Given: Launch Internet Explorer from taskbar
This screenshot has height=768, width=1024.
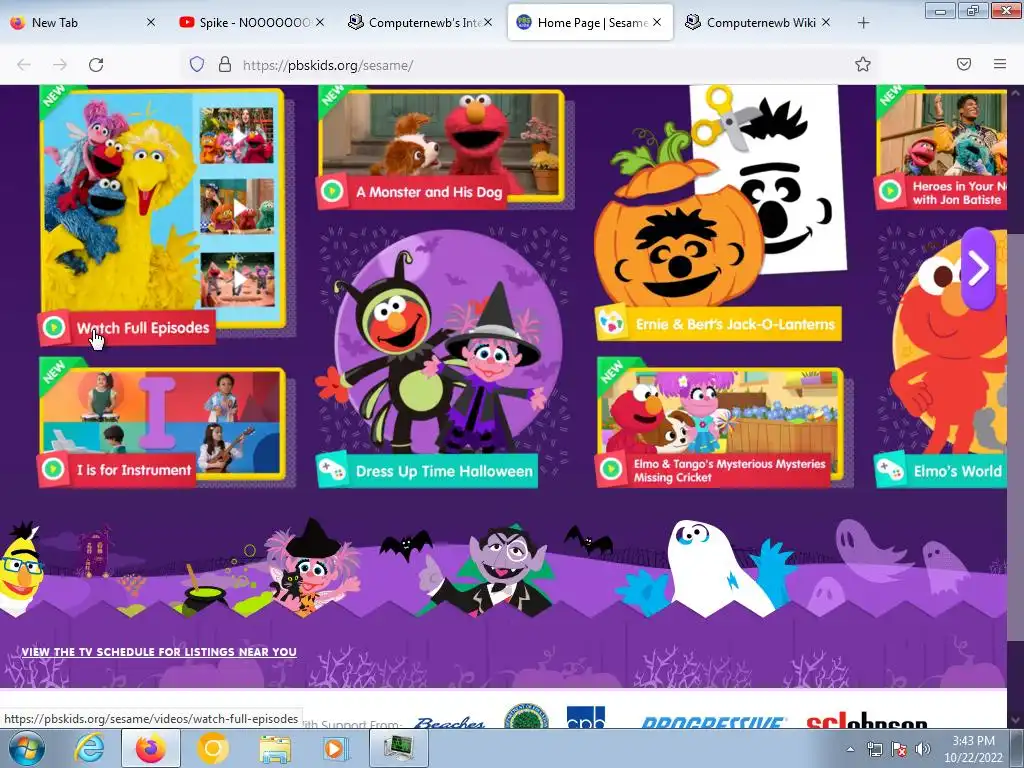Looking at the screenshot, I should point(88,748).
